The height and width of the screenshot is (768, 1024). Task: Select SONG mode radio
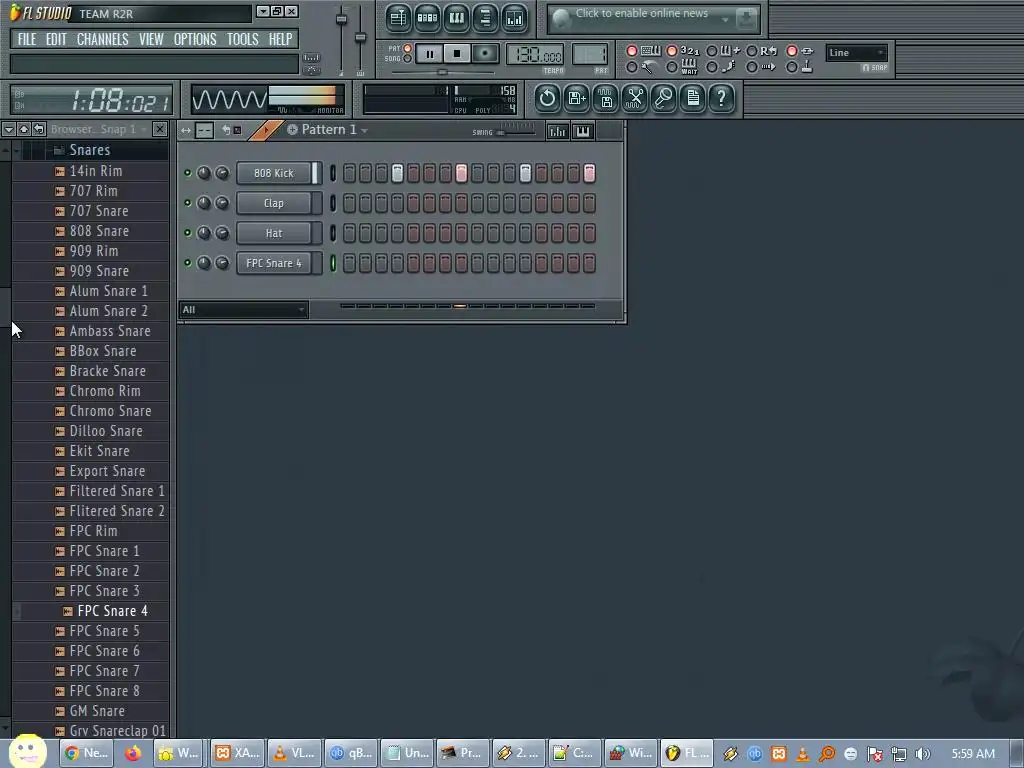(408, 59)
